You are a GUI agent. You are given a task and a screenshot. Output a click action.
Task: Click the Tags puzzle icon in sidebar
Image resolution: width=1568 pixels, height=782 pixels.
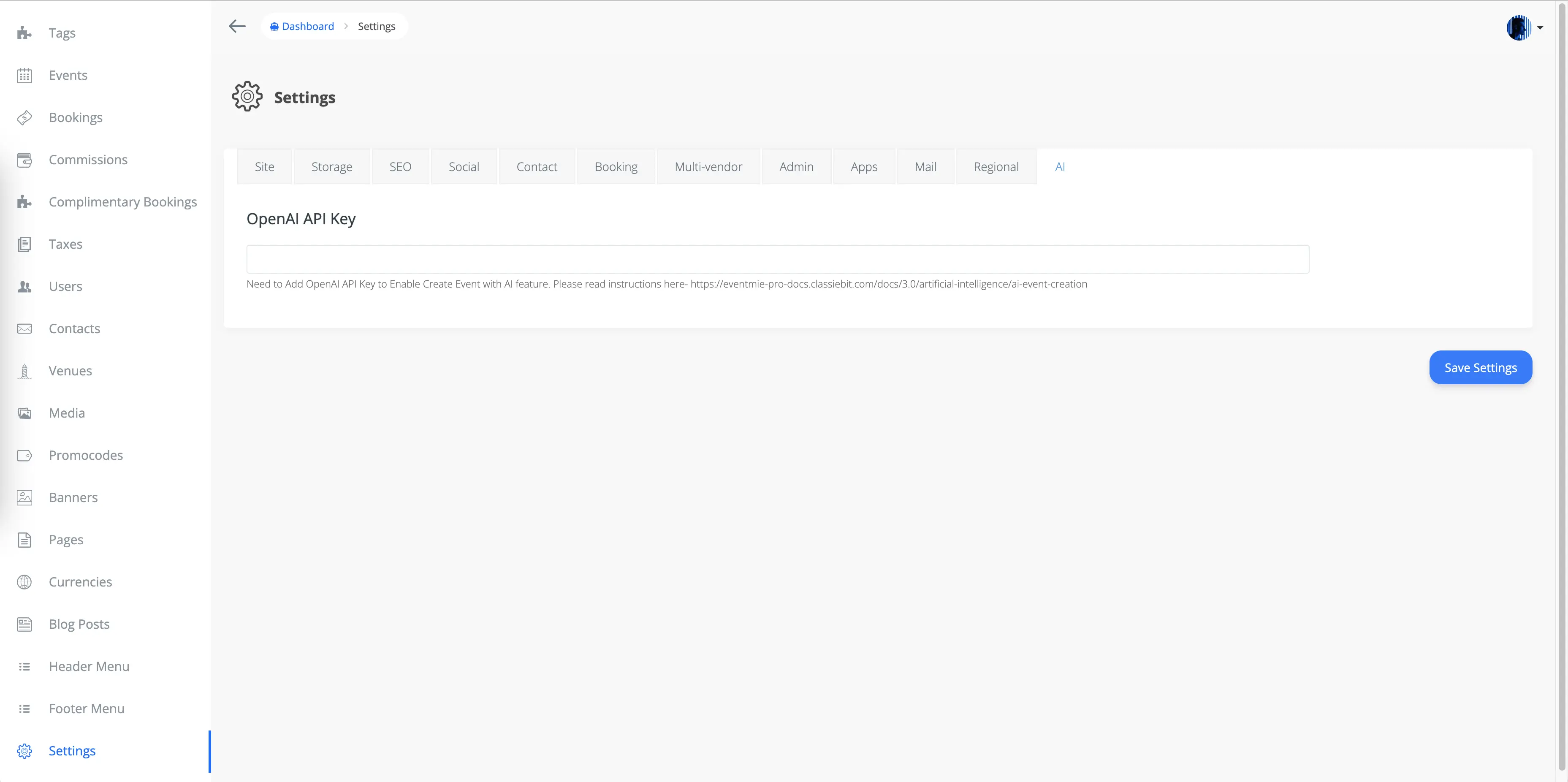[x=24, y=33]
